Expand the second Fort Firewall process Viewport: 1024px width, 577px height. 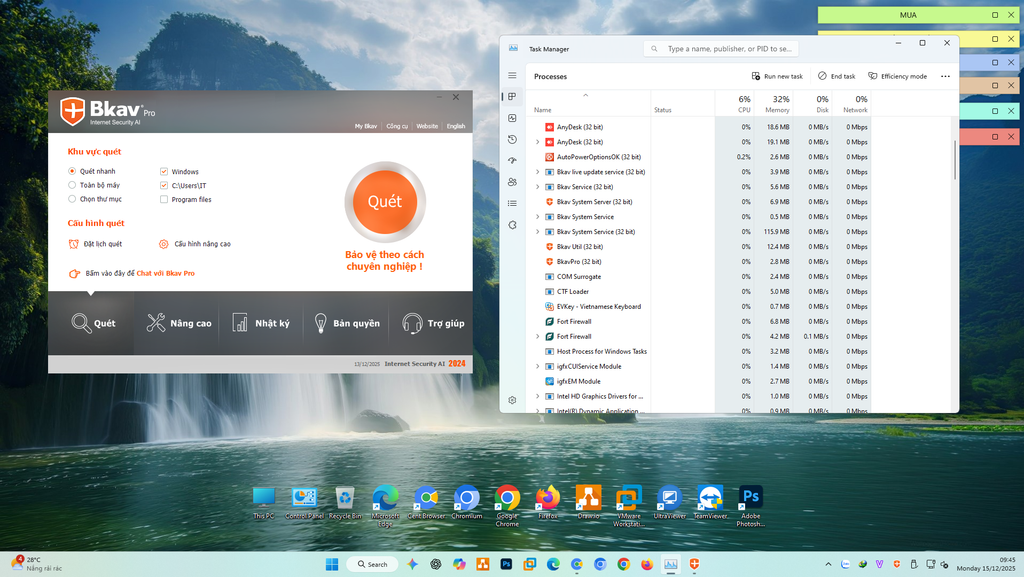coord(537,336)
